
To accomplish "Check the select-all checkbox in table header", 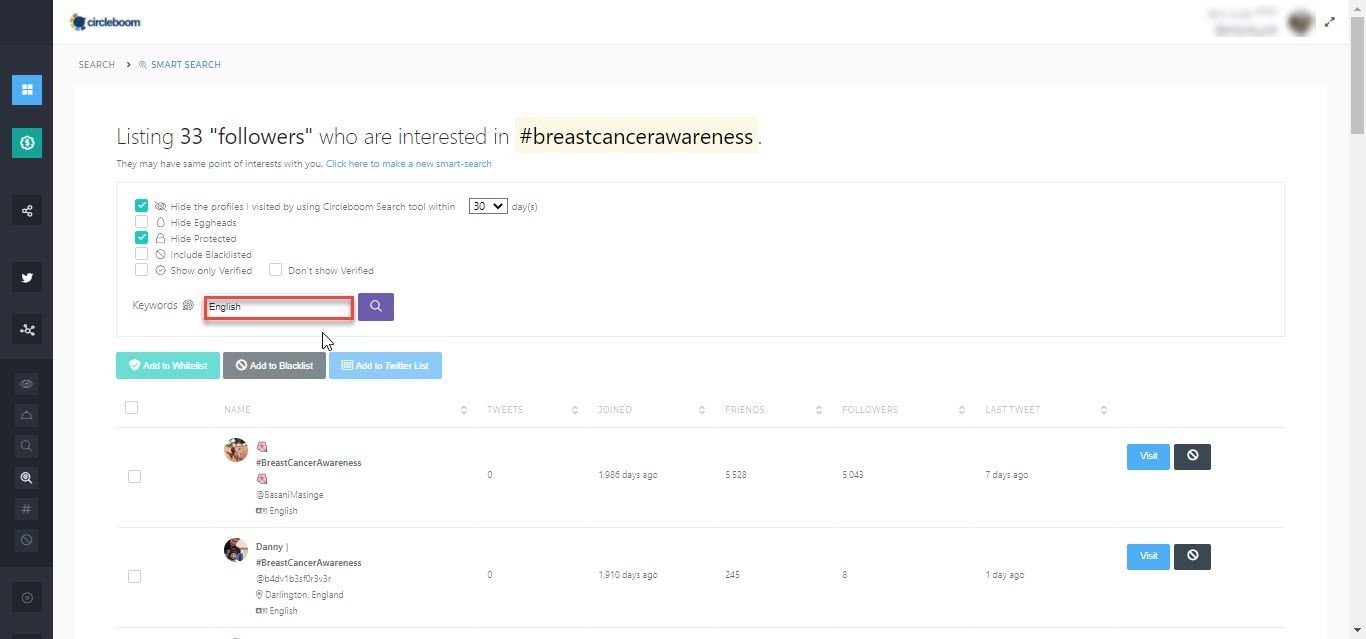I will click(131, 407).
